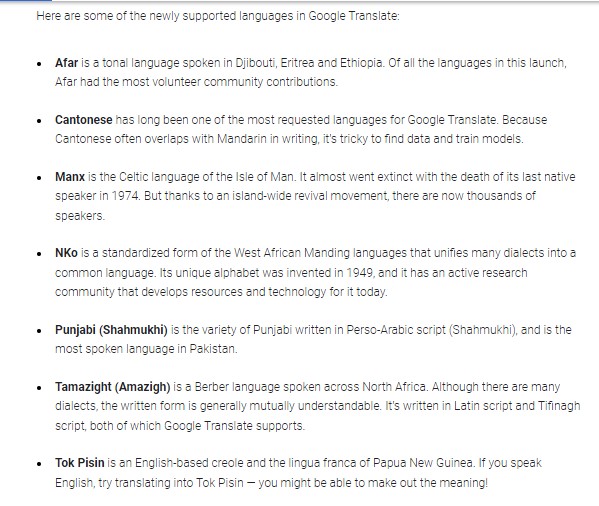Image resolution: width=599 pixels, height=506 pixels.
Task: Click the bullet point beside NKo
Action: pyautogui.click(x=39, y=254)
